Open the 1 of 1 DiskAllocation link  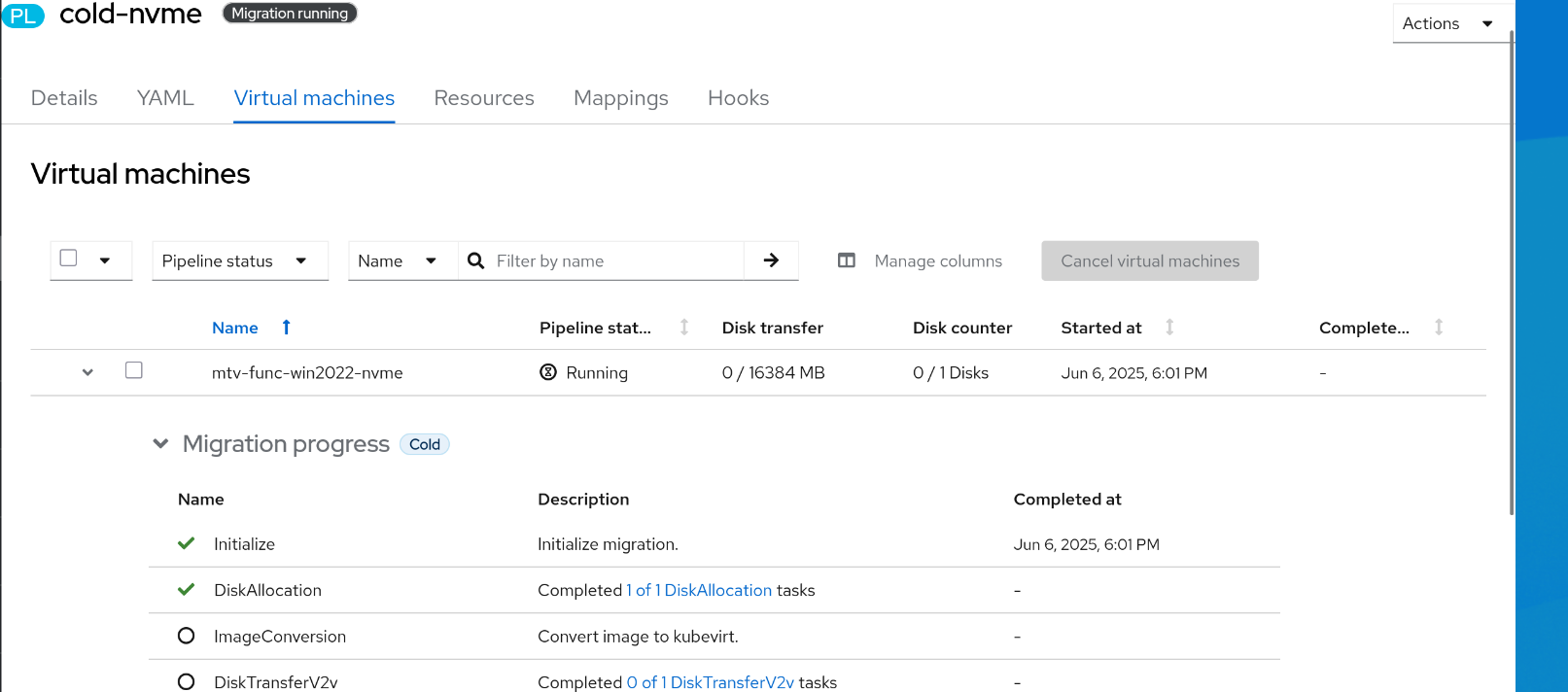click(699, 590)
